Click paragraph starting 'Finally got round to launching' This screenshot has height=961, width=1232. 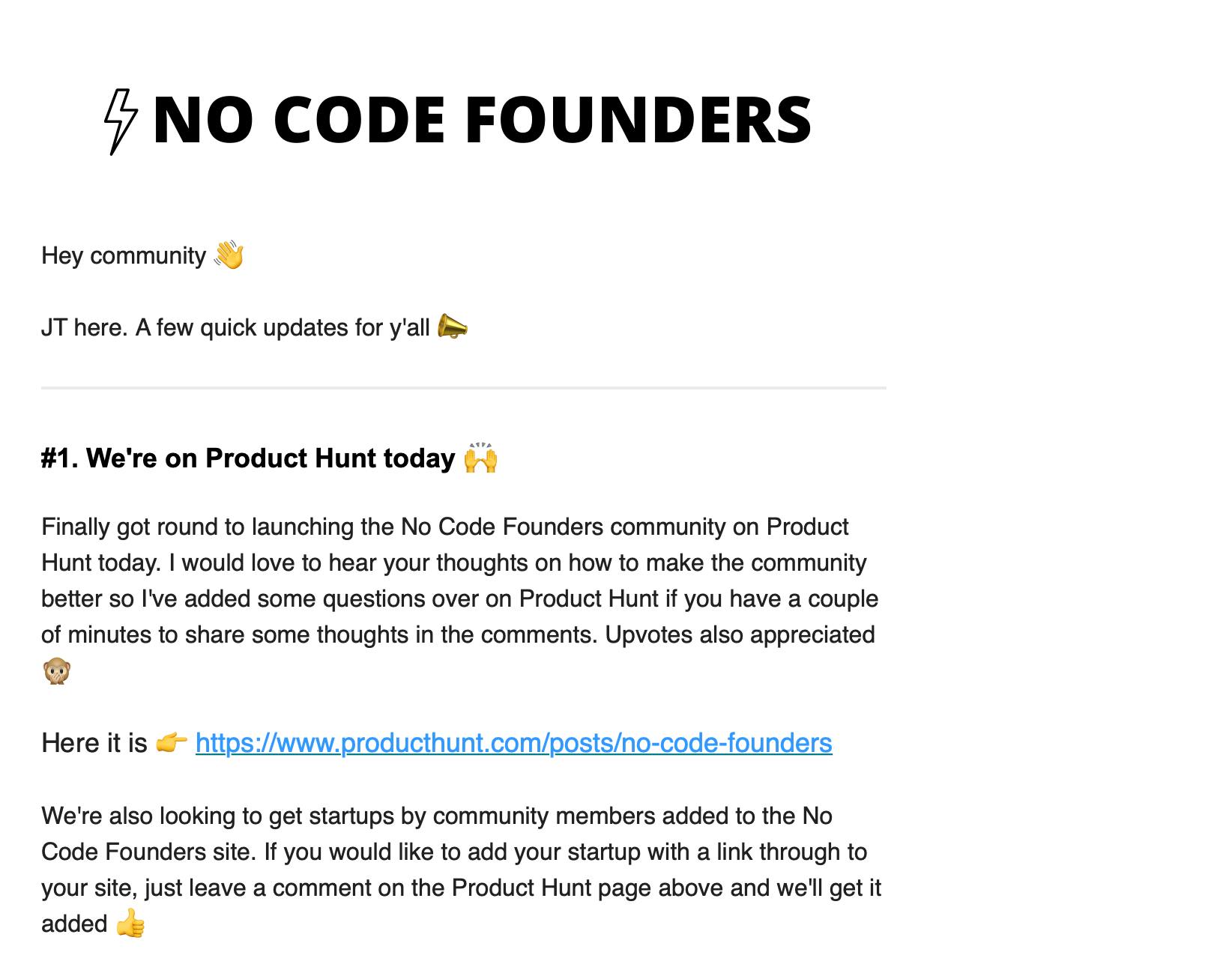click(460, 598)
